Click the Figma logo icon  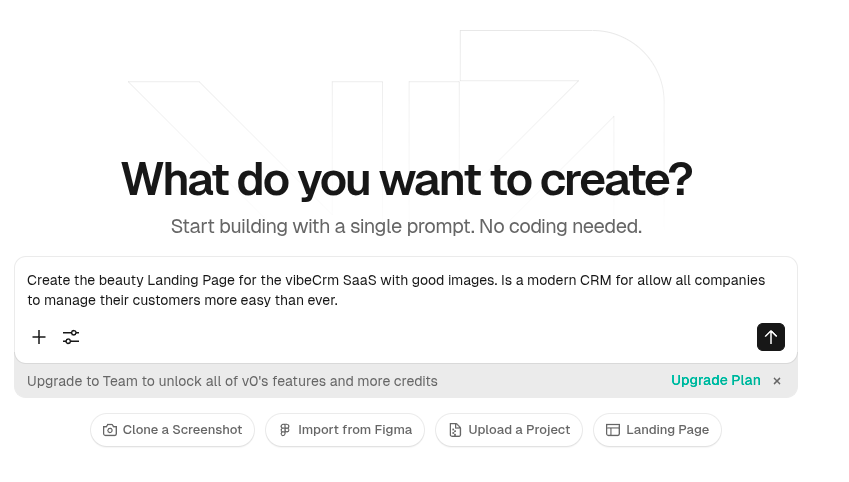285,430
